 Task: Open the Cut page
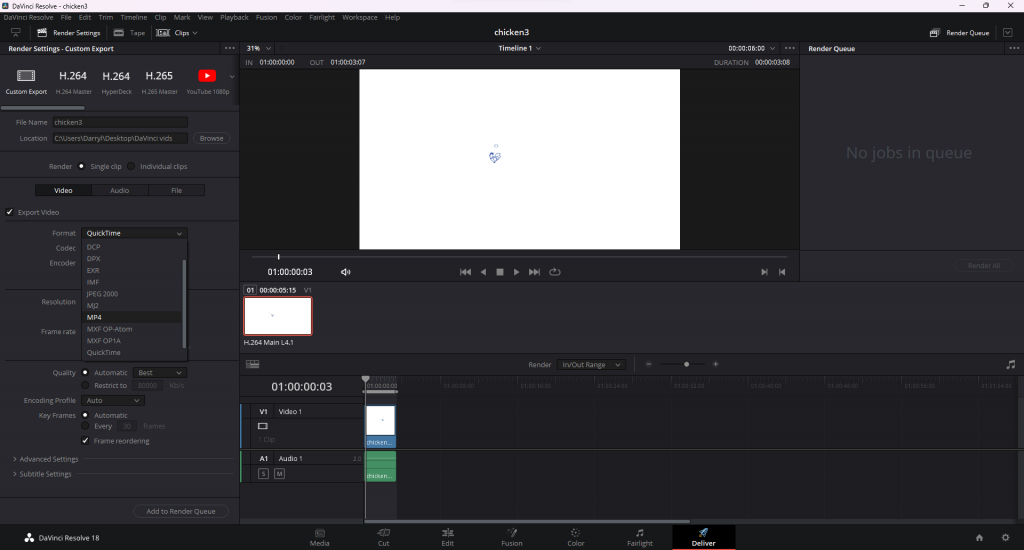(x=383, y=537)
